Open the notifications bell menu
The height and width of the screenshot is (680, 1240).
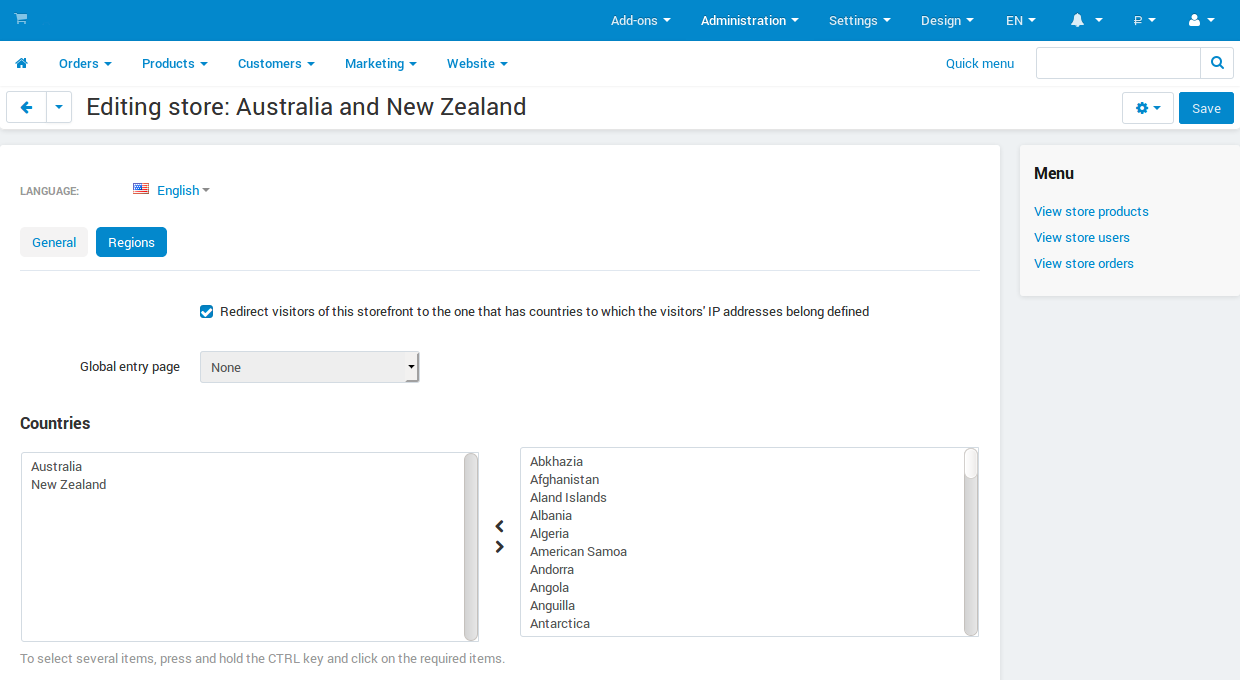tap(1086, 20)
